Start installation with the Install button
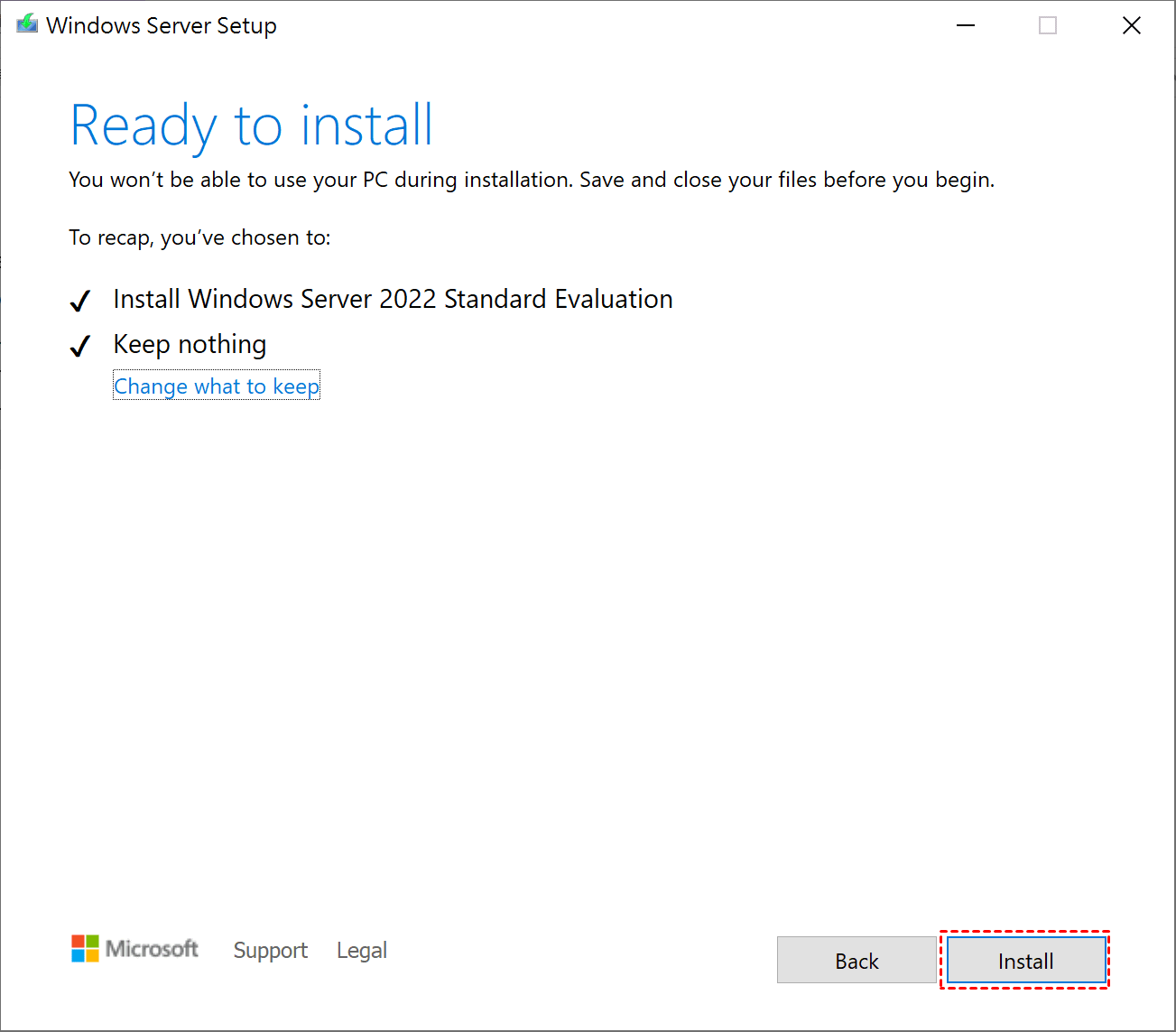The image size is (1176, 1032). [x=1026, y=961]
